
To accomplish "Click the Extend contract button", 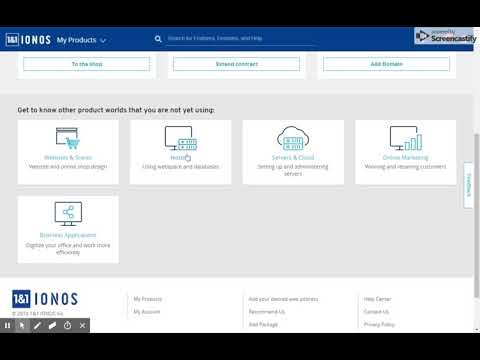I will 236,64.
